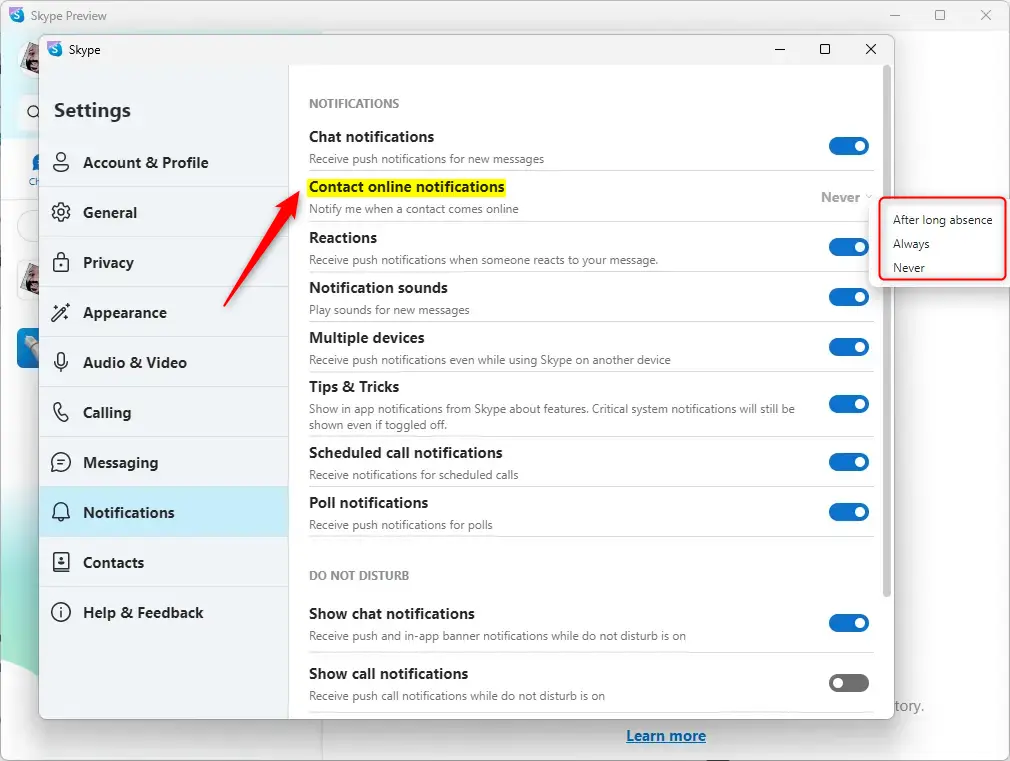
Task: Go to General settings section
Action: tap(164, 212)
